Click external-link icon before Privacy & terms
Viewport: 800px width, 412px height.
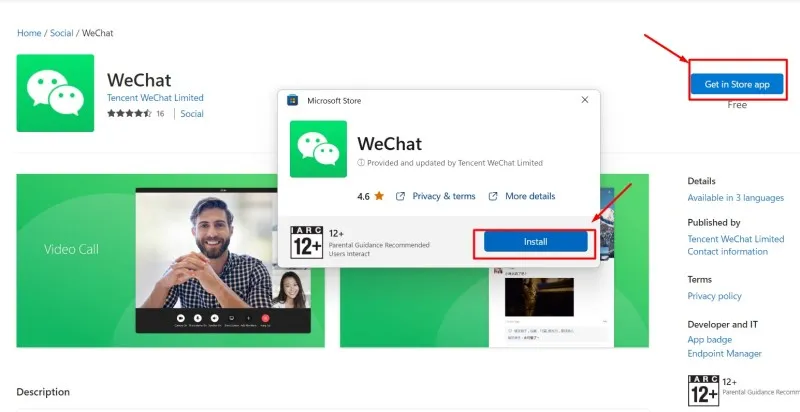401,196
